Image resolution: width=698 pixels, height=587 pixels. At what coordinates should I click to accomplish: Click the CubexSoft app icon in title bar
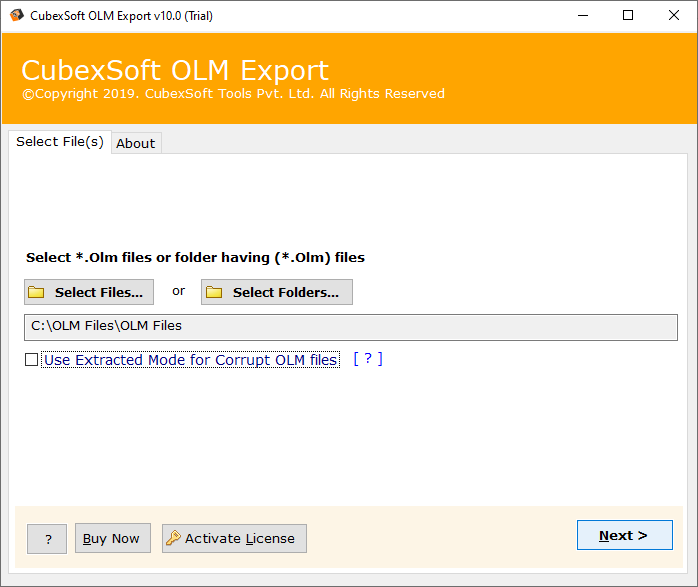(17, 15)
